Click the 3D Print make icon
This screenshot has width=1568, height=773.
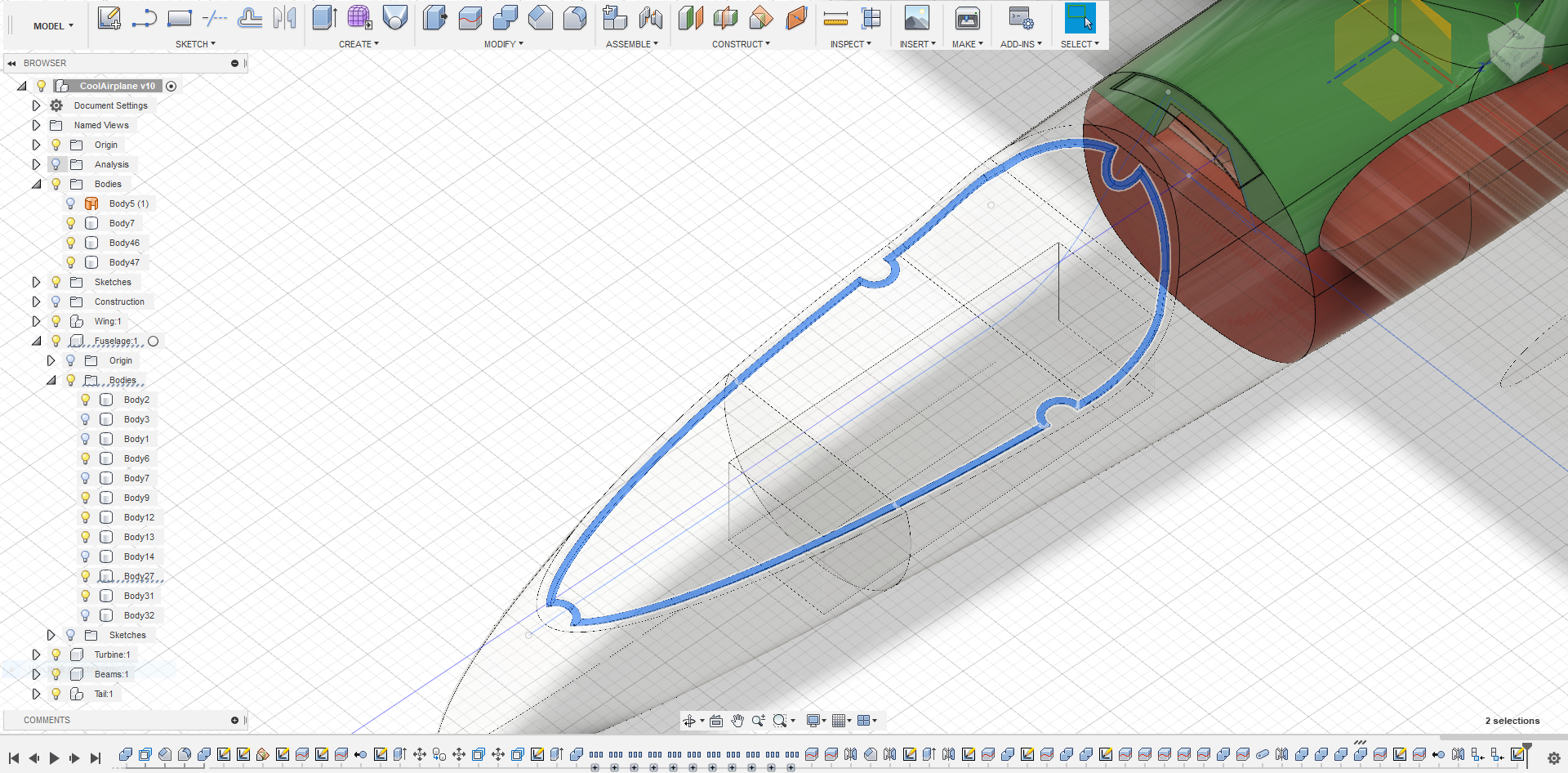coord(967,18)
